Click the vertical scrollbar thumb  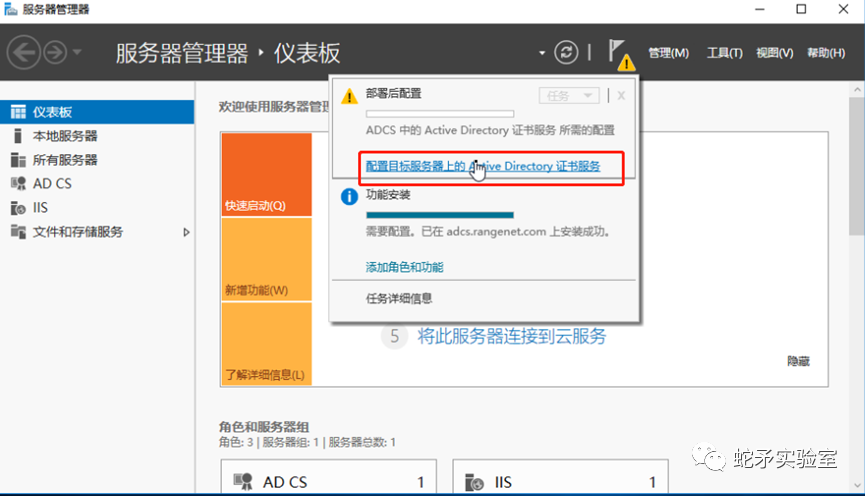pyautogui.click(x=857, y=167)
